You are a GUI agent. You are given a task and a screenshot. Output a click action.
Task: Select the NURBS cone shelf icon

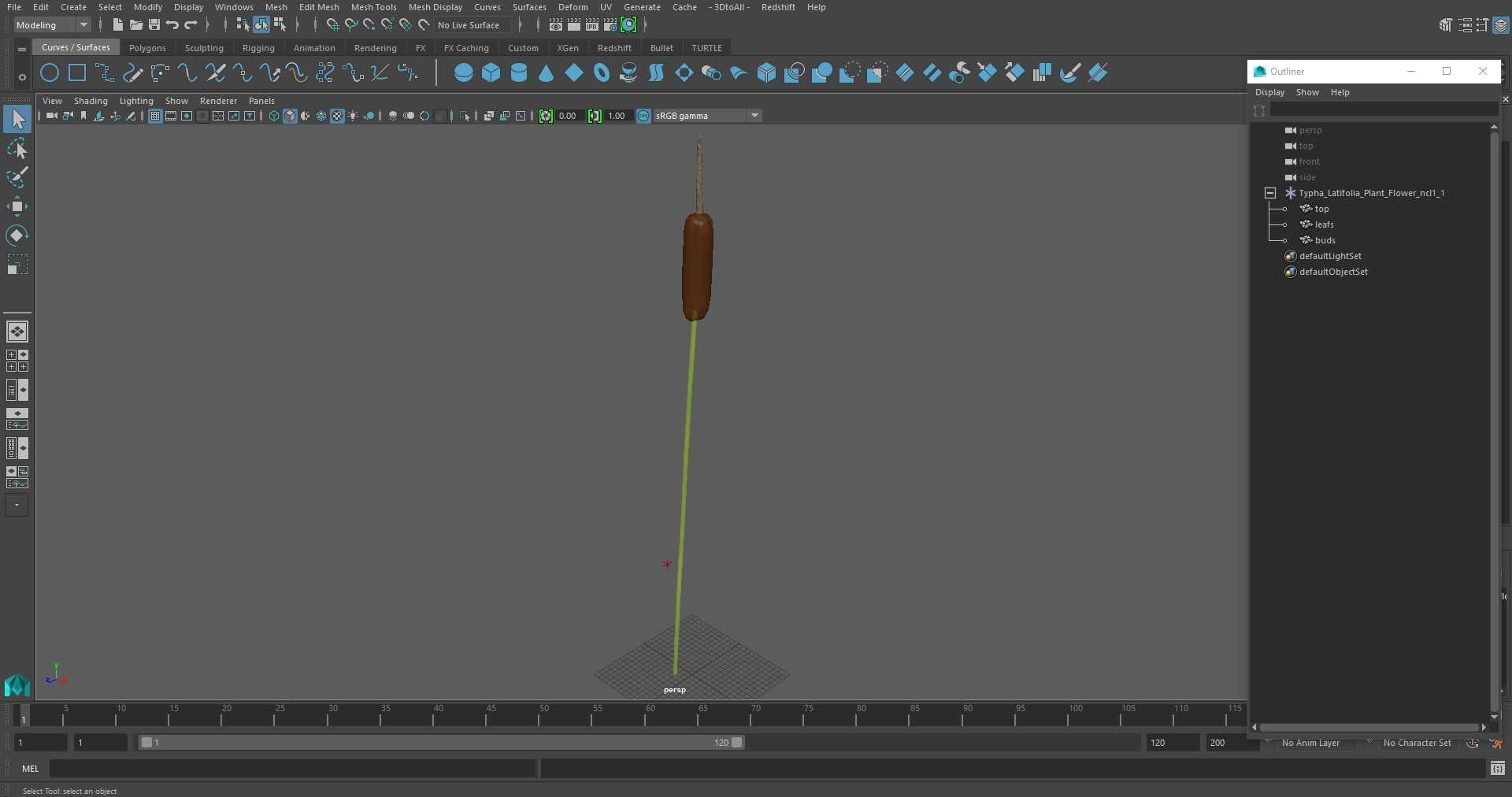(x=547, y=73)
